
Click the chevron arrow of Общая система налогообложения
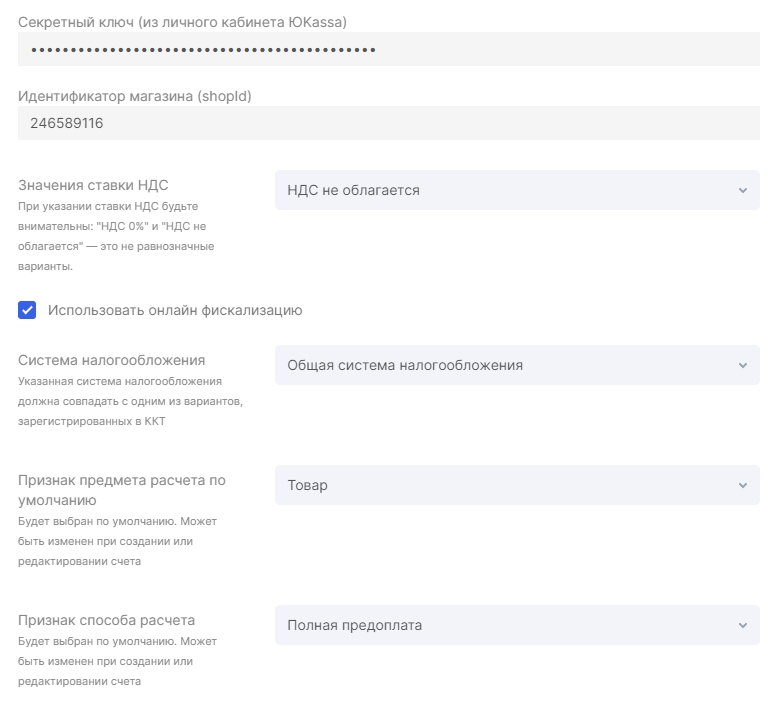(x=742, y=366)
